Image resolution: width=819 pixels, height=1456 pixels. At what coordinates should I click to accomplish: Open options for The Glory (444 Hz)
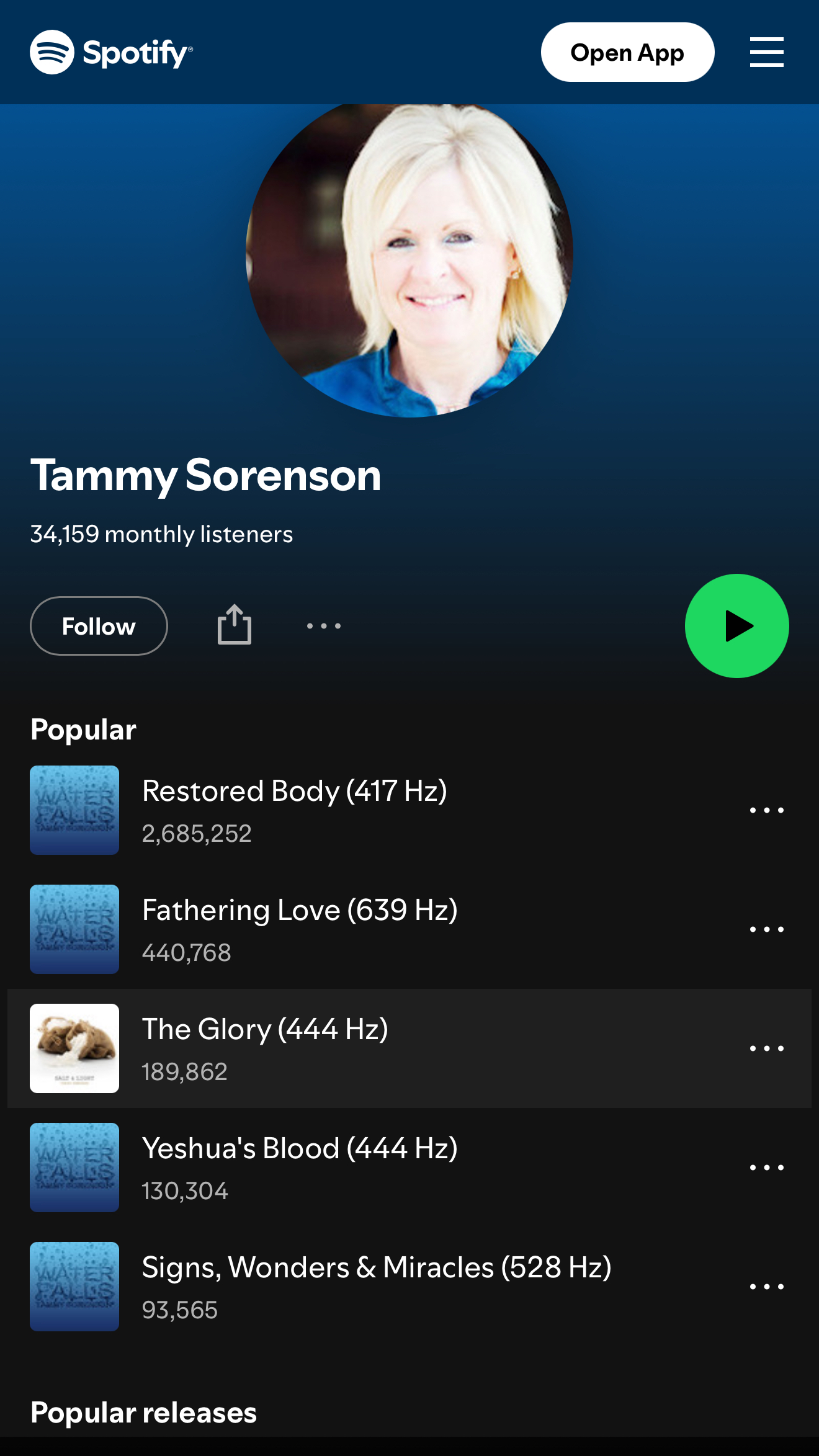(x=767, y=1048)
